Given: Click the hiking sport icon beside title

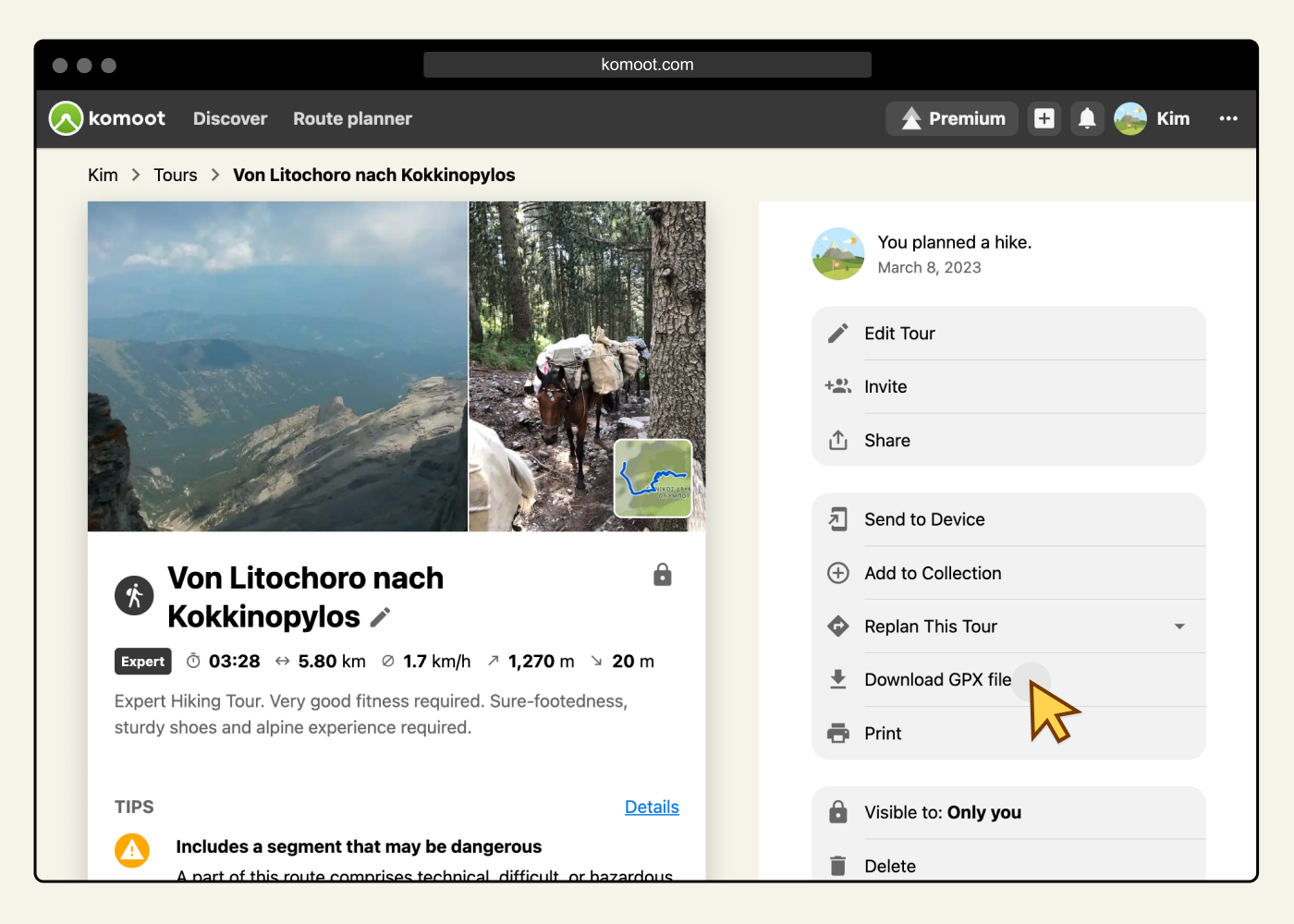Looking at the screenshot, I should pos(134,595).
